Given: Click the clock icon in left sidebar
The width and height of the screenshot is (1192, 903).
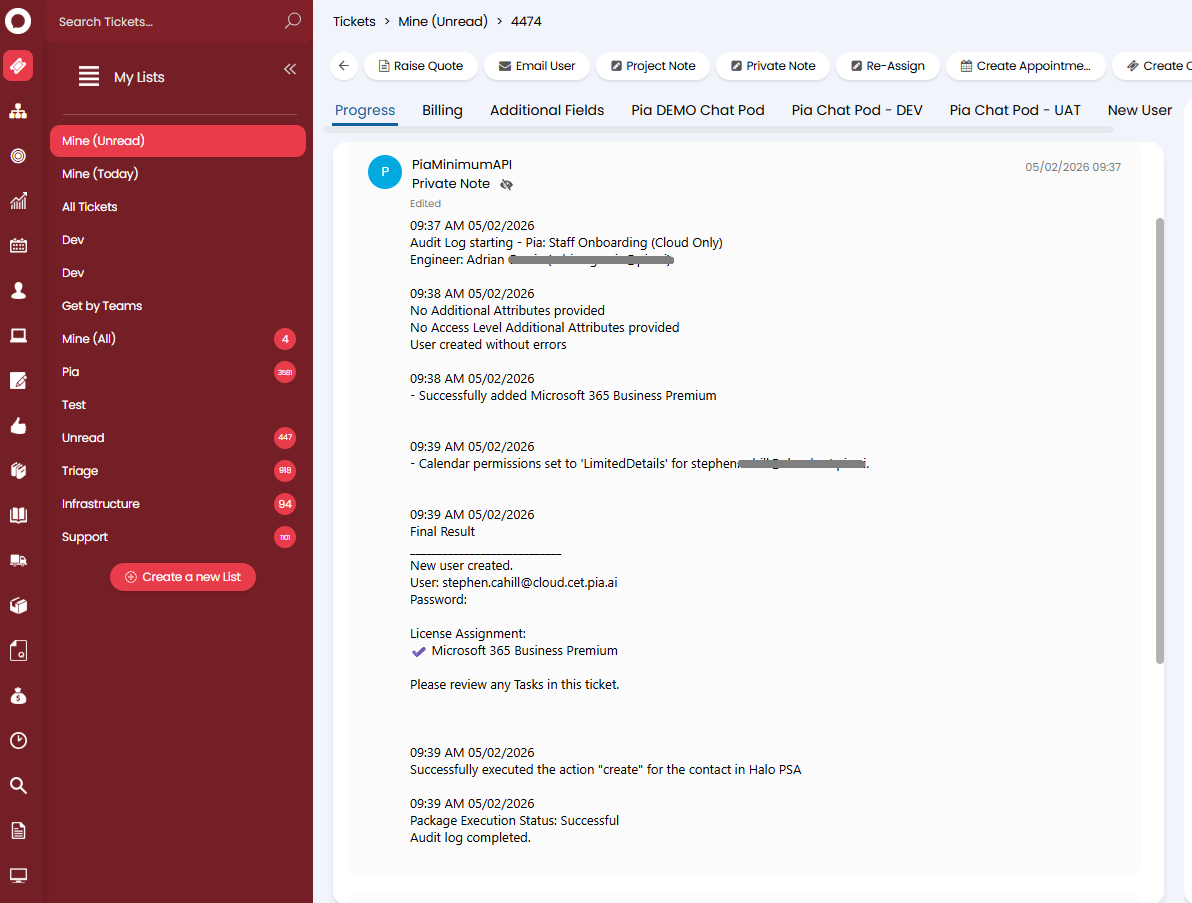Looking at the screenshot, I should coord(18,741).
